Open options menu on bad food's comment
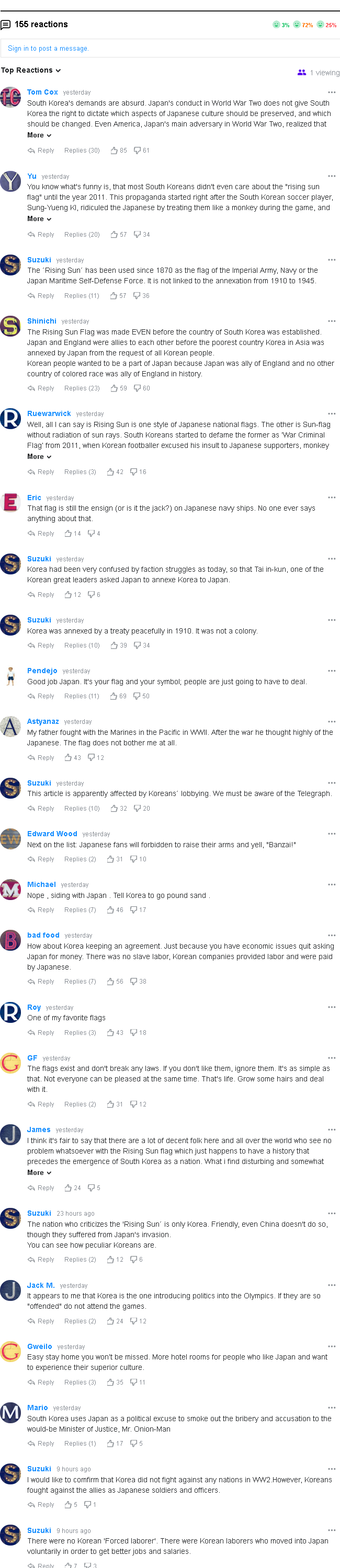 click(x=332, y=935)
